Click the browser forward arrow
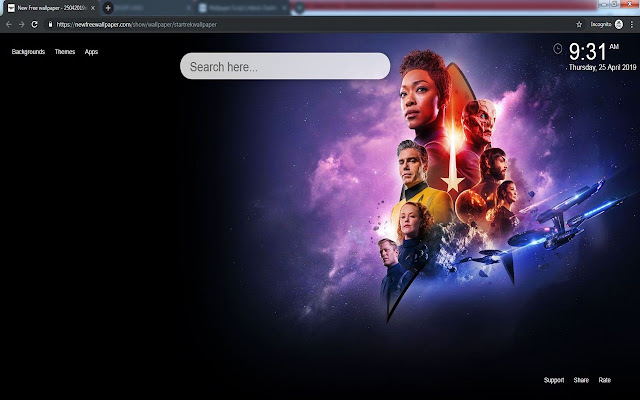The height and width of the screenshot is (400, 640). [22, 24]
